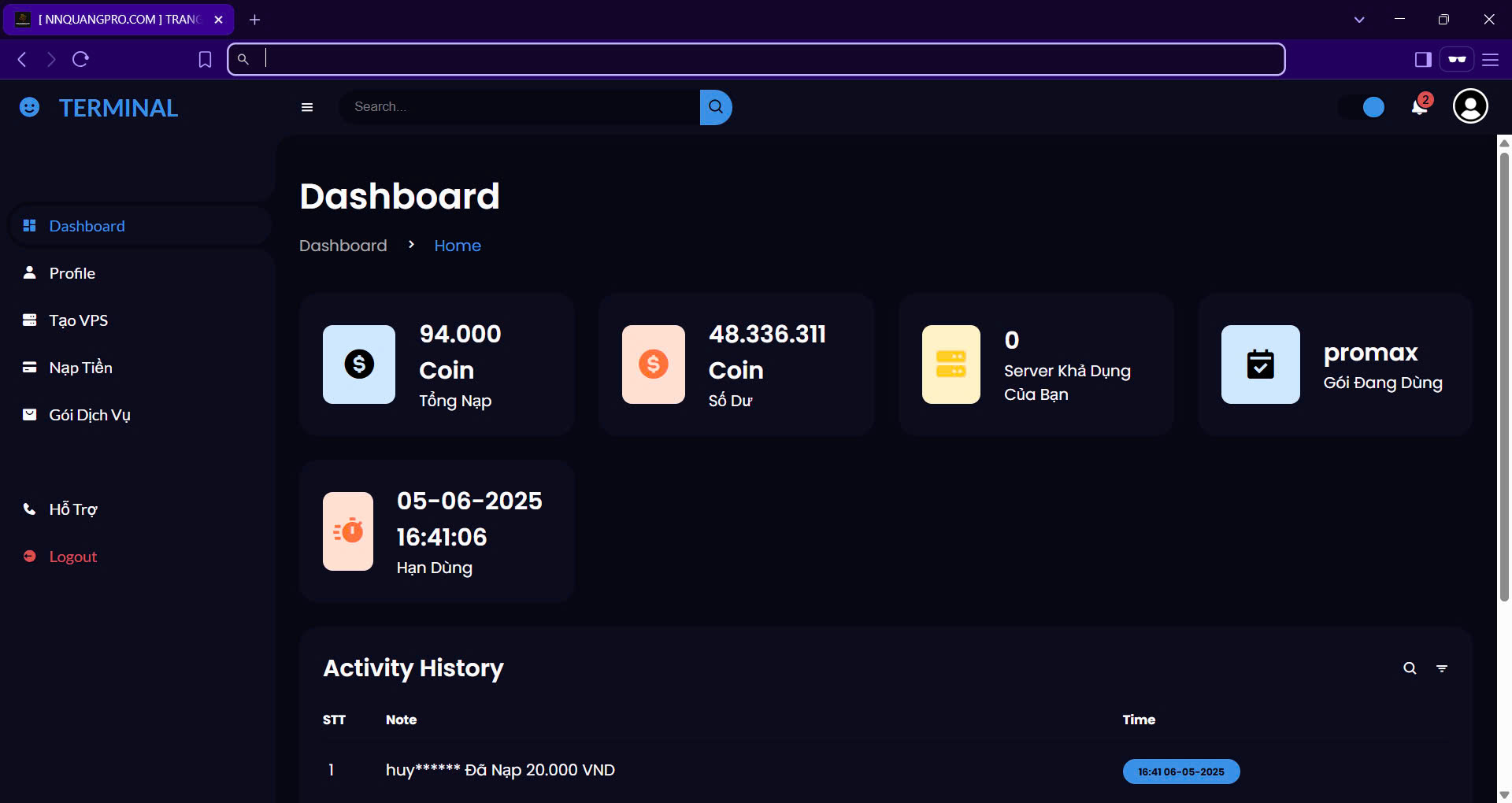Image resolution: width=1512 pixels, height=803 pixels.
Task: Click the Logout link
Action: (x=72, y=557)
